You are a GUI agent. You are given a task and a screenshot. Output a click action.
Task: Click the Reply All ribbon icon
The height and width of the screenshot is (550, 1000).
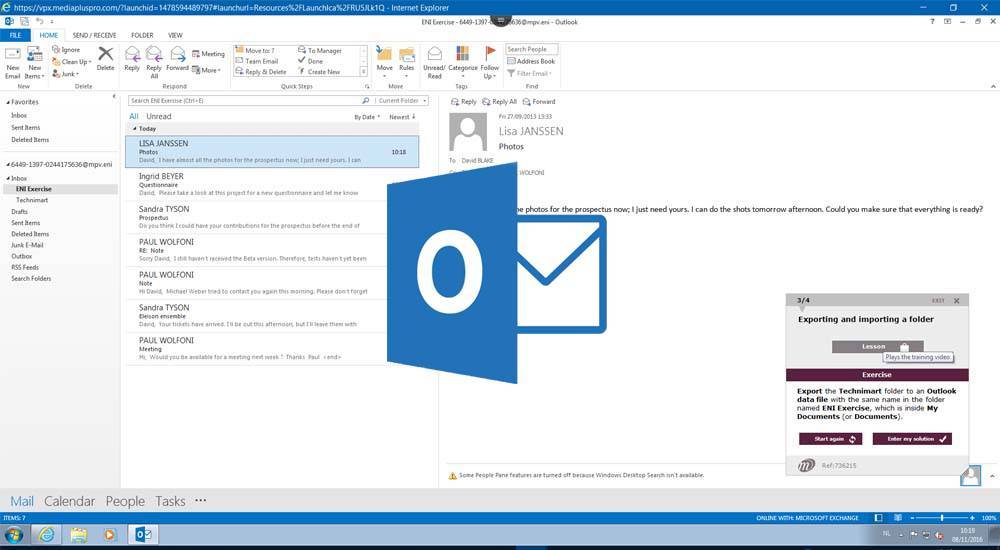(x=154, y=58)
